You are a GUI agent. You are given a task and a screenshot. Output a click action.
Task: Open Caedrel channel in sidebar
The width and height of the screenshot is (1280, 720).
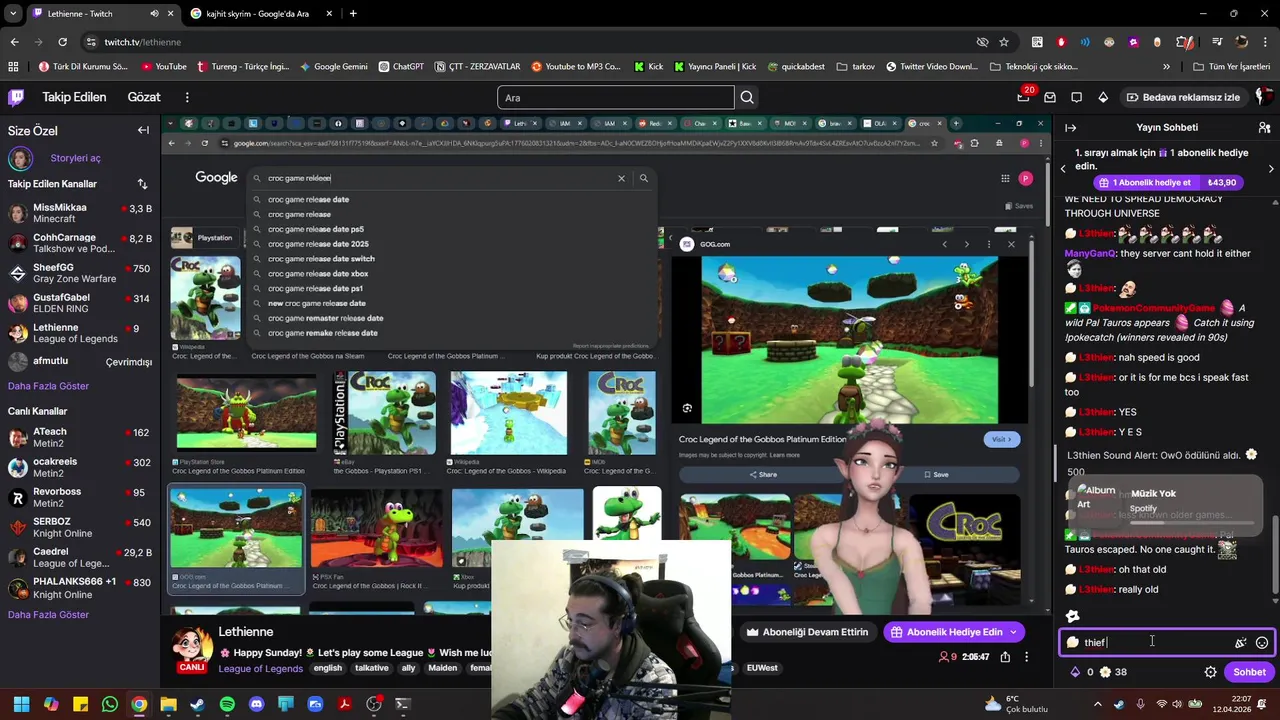80,557
